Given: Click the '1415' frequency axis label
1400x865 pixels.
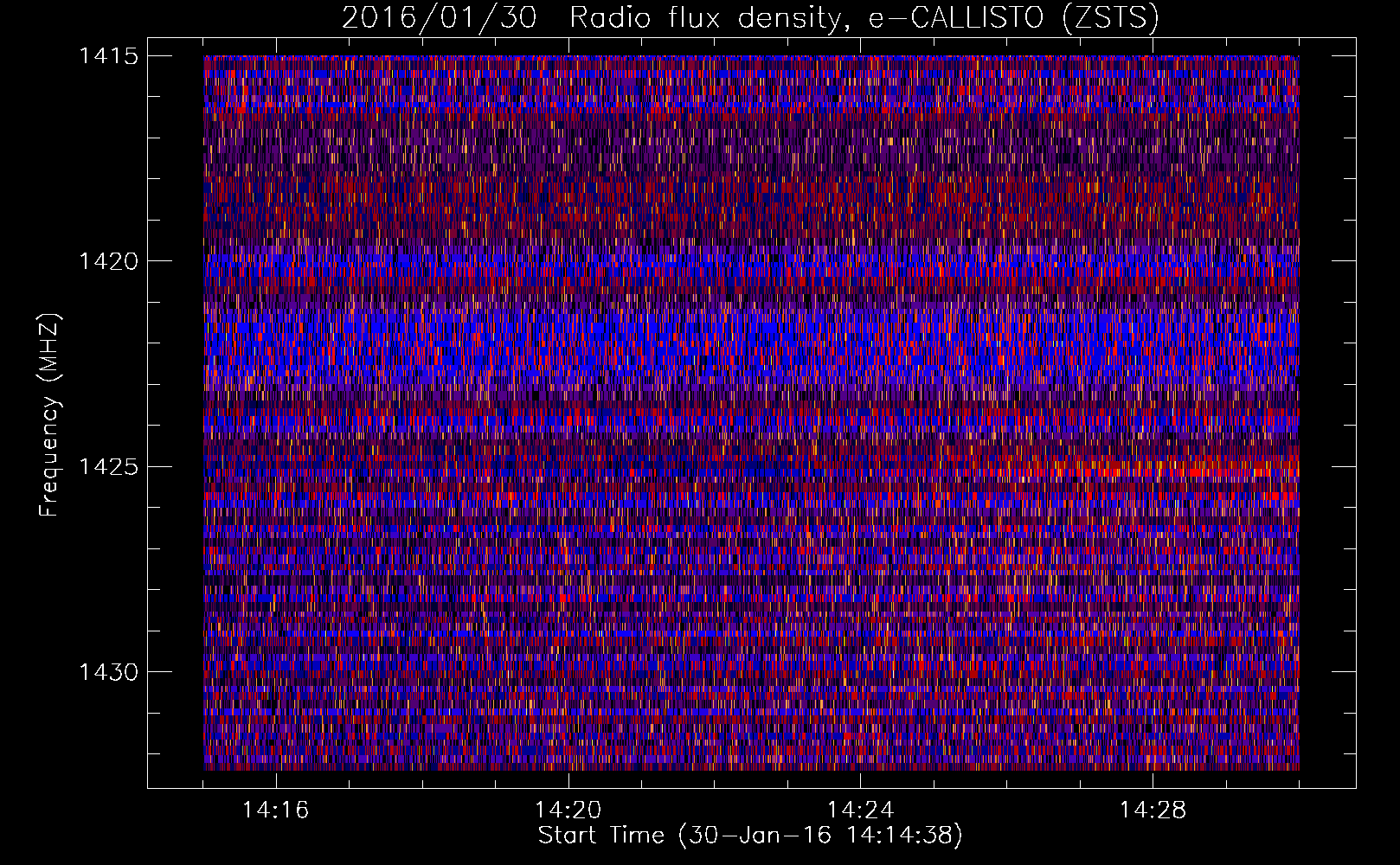Looking at the screenshot, I should tap(108, 56).
